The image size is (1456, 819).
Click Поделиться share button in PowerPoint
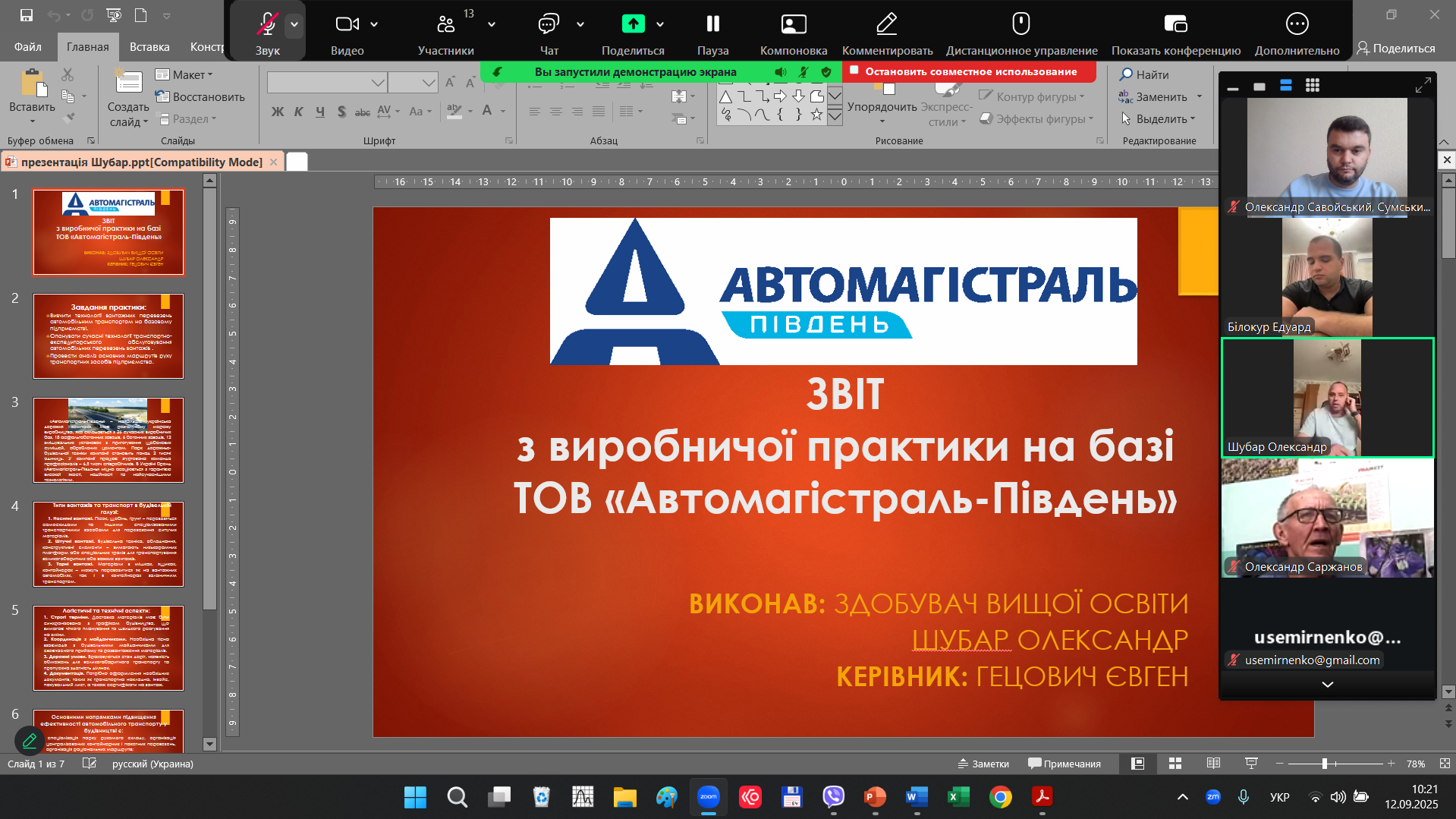pos(1396,48)
